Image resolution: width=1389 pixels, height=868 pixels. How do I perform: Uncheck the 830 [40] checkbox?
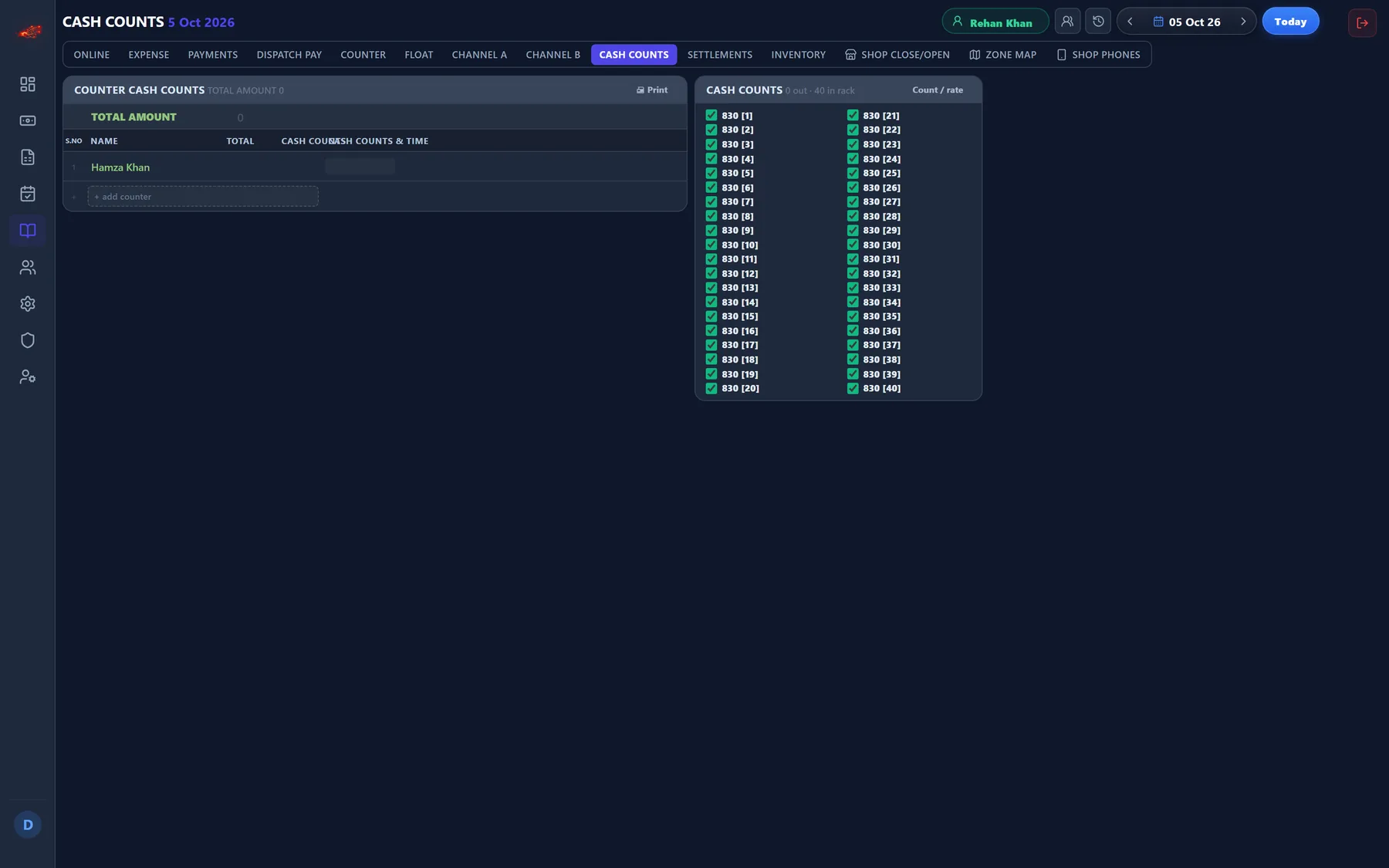[853, 389]
